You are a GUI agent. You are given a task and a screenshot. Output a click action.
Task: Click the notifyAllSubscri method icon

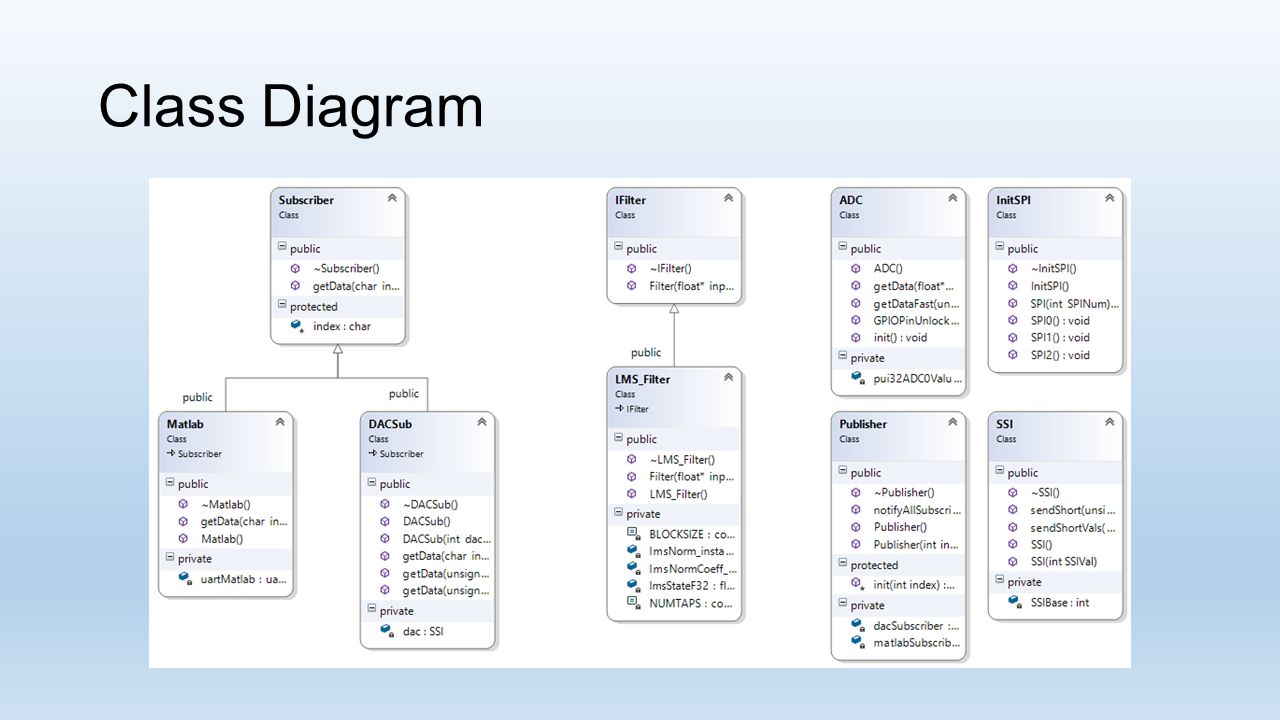(856, 509)
